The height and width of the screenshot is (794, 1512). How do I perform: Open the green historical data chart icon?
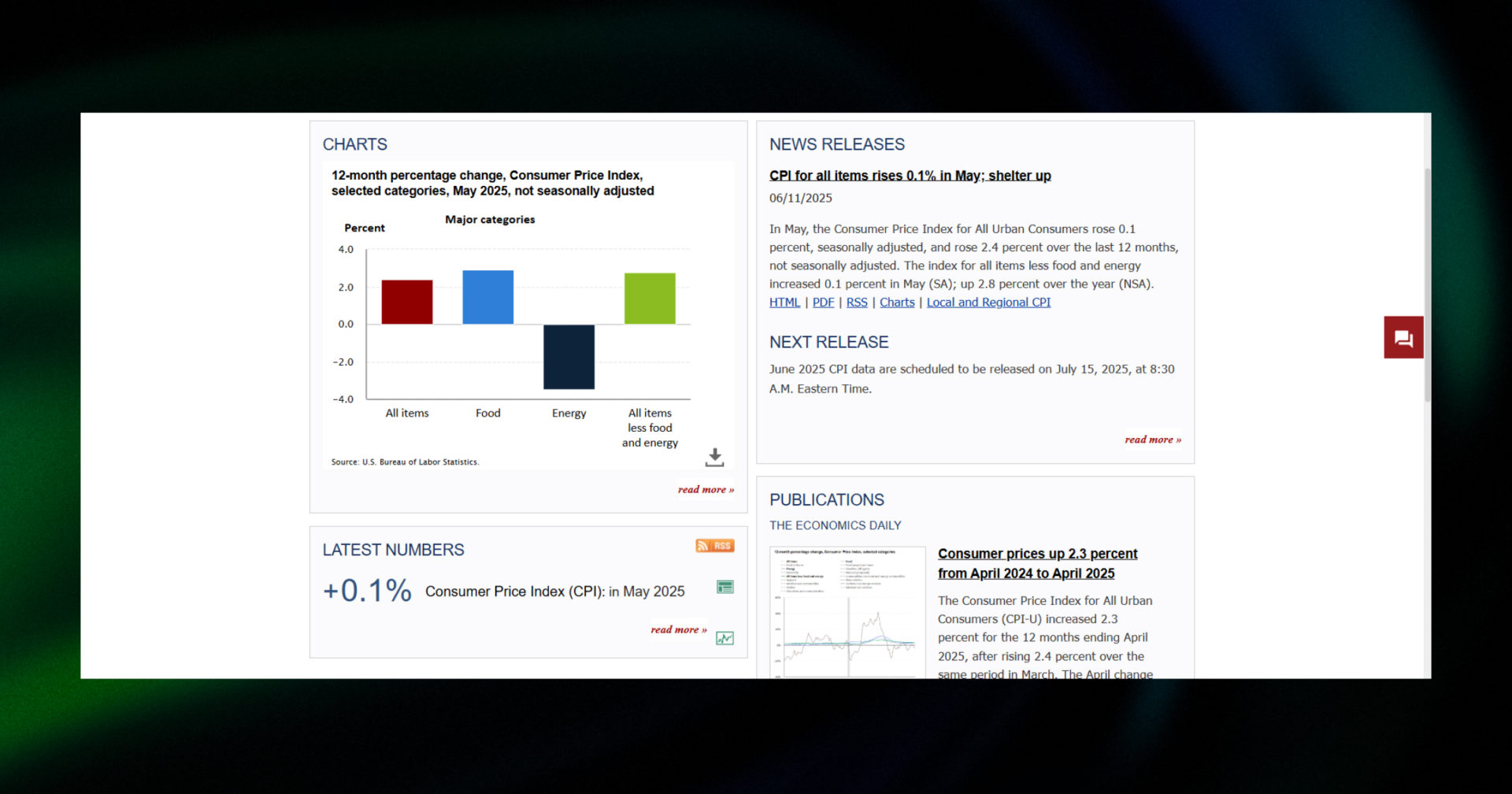click(x=724, y=638)
